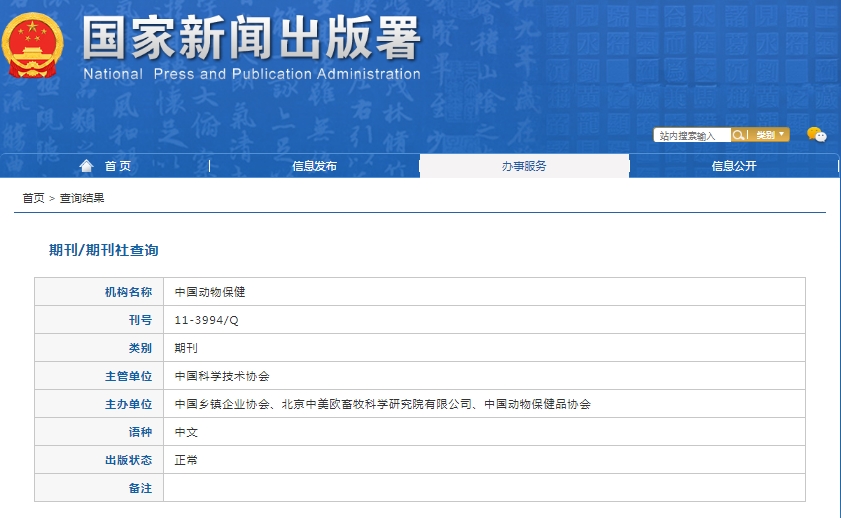
Task: Click the 主办单位 sponsor list text
Action: (382, 404)
